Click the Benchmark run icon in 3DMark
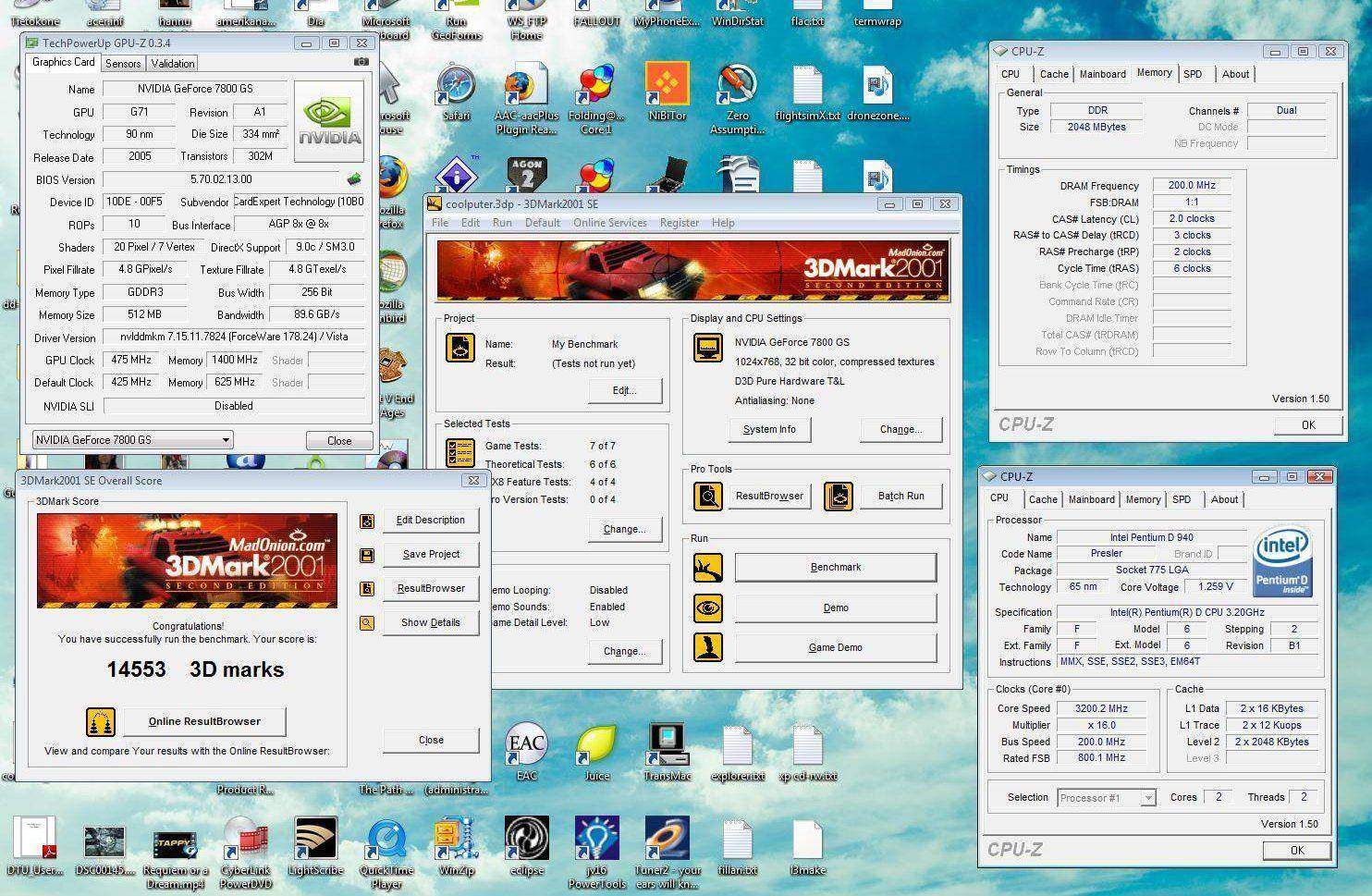 (x=708, y=568)
